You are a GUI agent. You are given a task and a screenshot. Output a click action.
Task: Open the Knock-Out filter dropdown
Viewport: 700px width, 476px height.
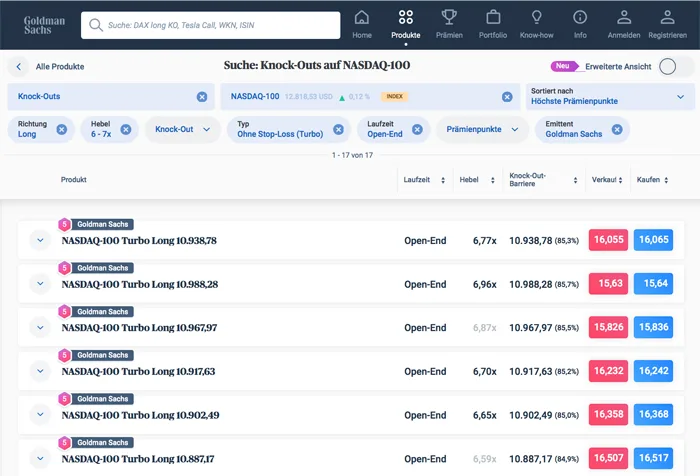point(183,129)
